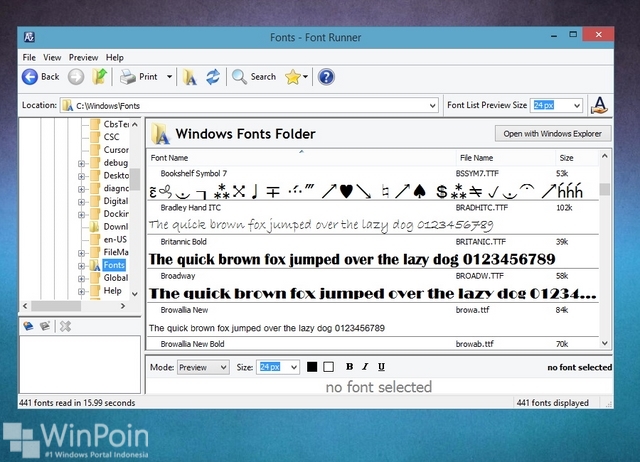Click the Font Runner app icon in title bar
The height and width of the screenshot is (462, 640).
29,37
